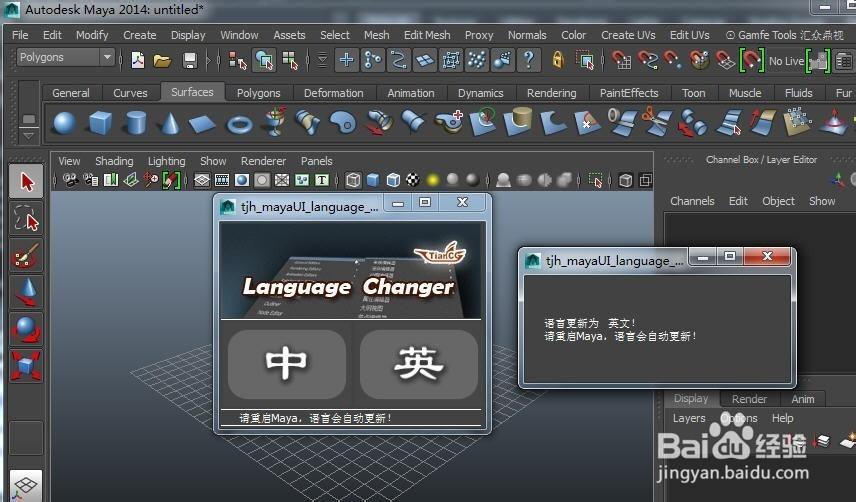Select the NURBS Sphere shelf icon
Image resolution: width=856 pixels, height=502 pixels.
click(64, 122)
